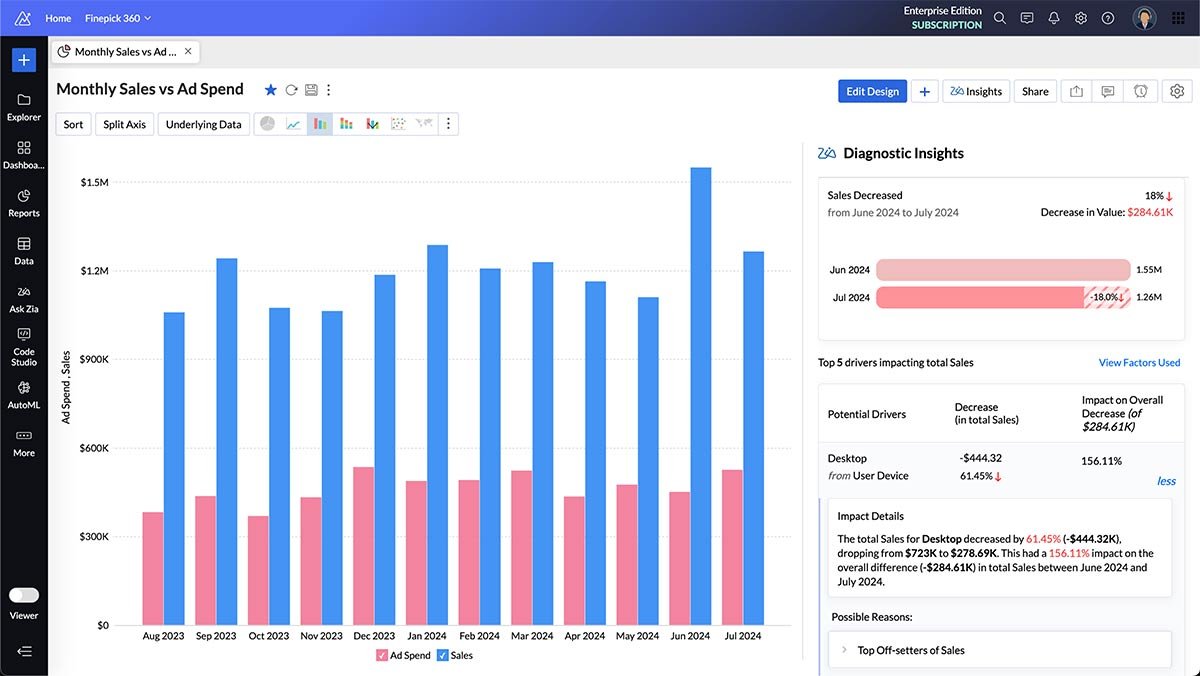Viewport: 1200px width, 676px height.
Task: Uncheck the Ad Spend legend checkbox
Action: [382, 655]
